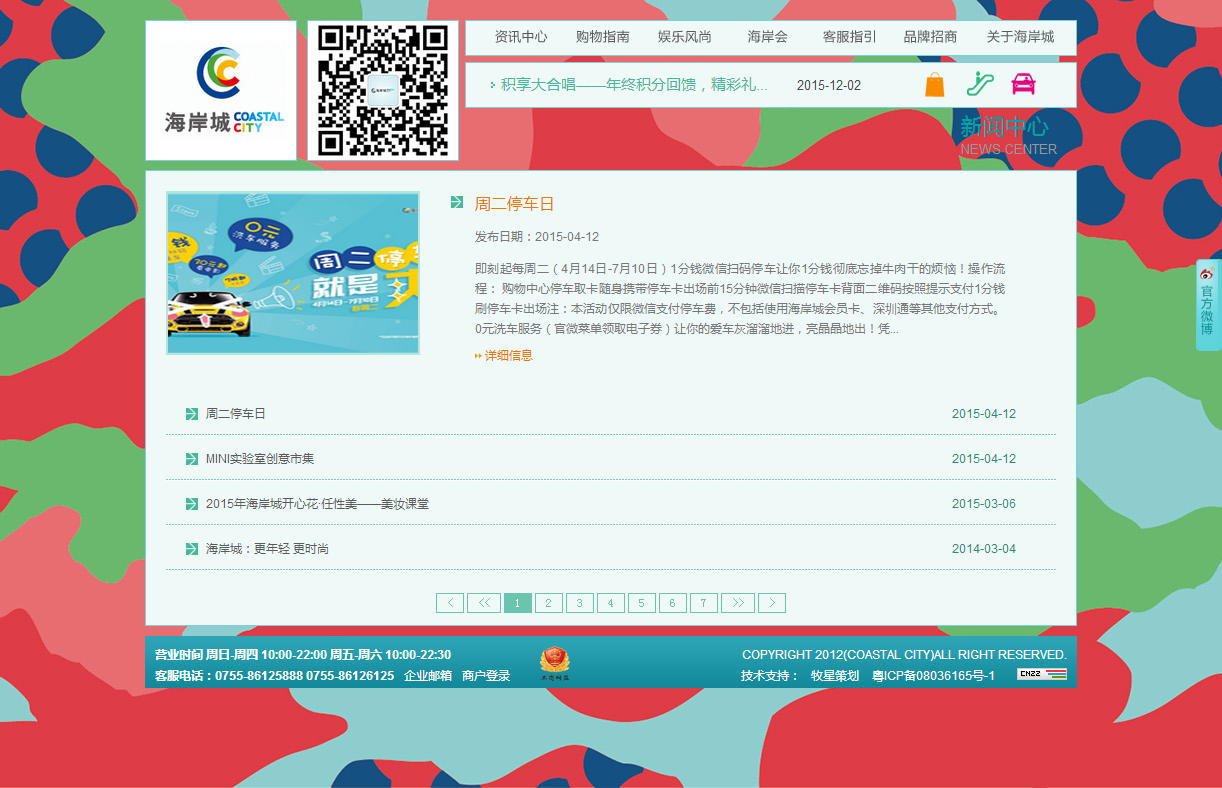
Task: Click the CN22 certification badge in footer
Action: pyautogui.click(x=1044, y=675)
